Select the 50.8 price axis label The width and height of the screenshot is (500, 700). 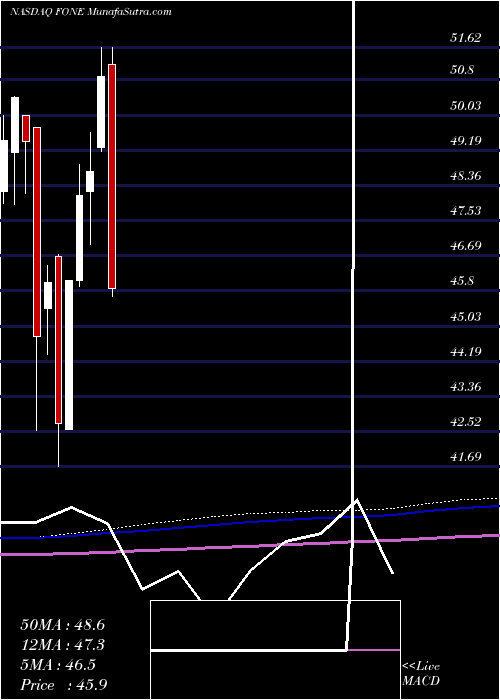coord(463,70)
